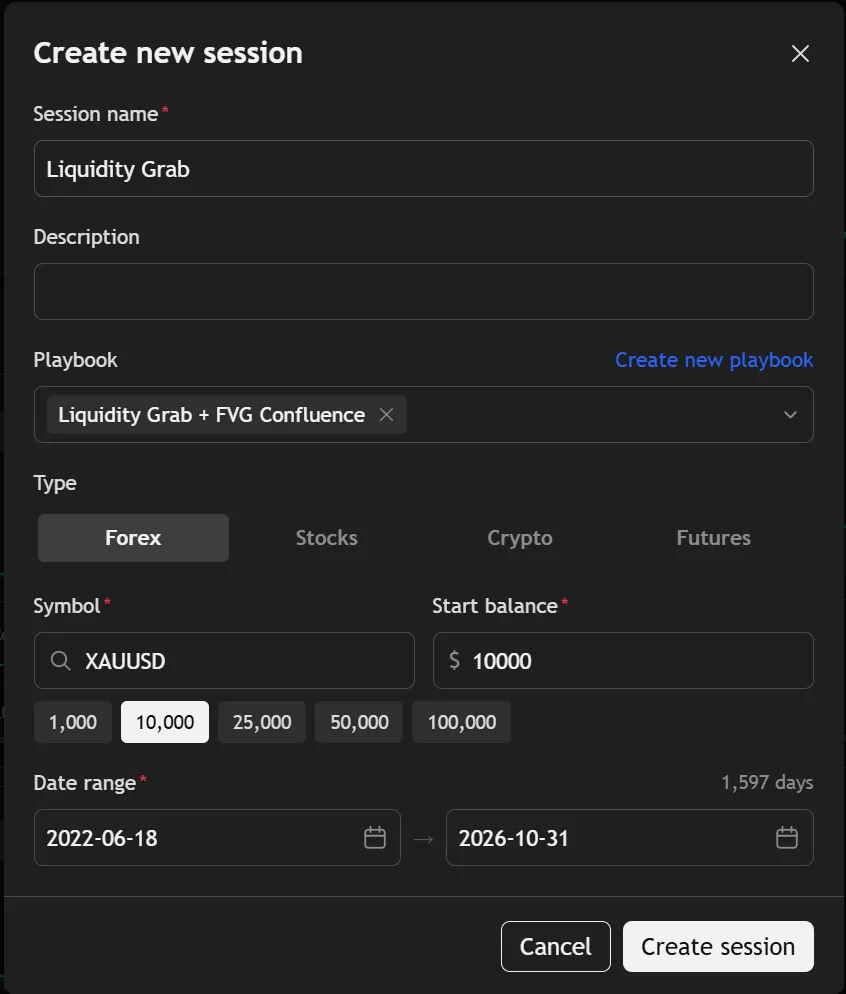This screenshot has width=846, height=994.
Task: Click the 2022-06-18 start date field
Action: pyautogui.click(x=217, y=837)
